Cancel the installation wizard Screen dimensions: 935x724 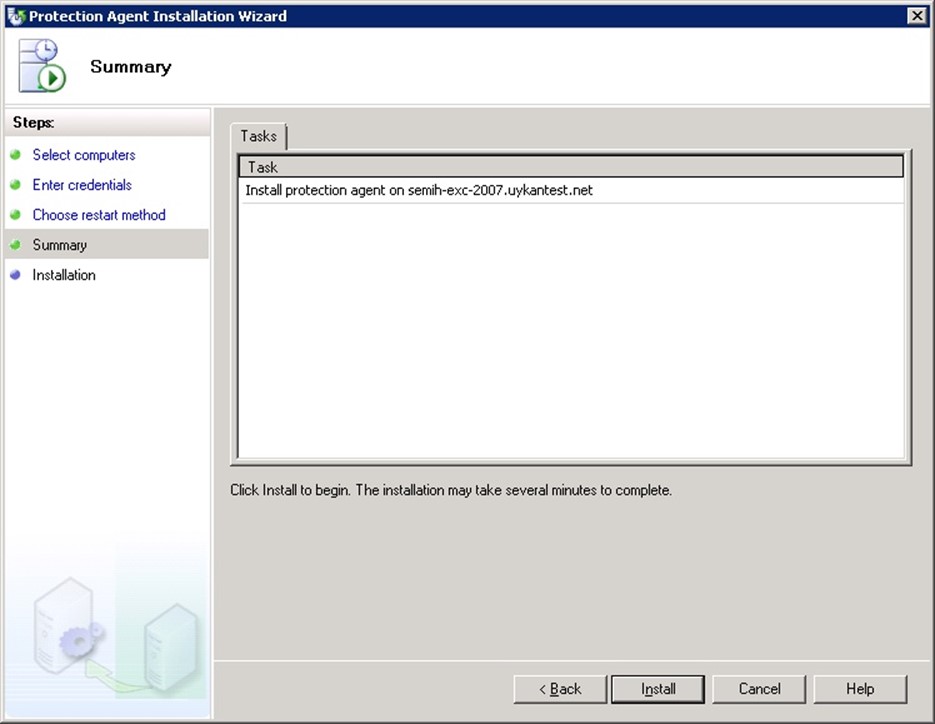tap(759, 689)
